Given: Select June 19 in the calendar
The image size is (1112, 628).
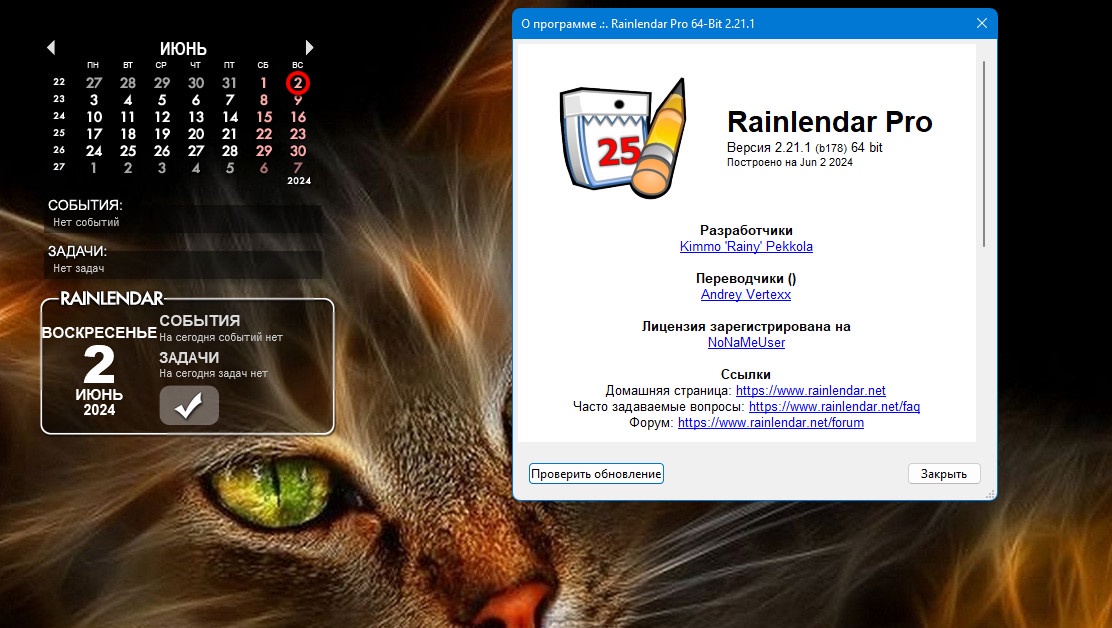Looking at the screenshot, I should tap(162, 134).
